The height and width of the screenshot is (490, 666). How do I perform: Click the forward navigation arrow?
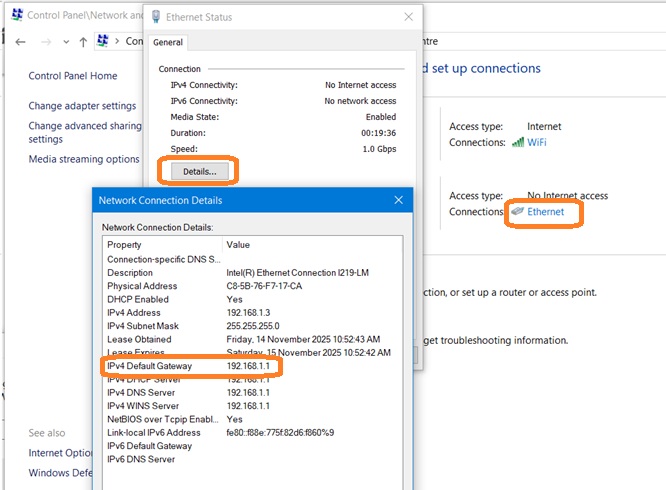46,42
